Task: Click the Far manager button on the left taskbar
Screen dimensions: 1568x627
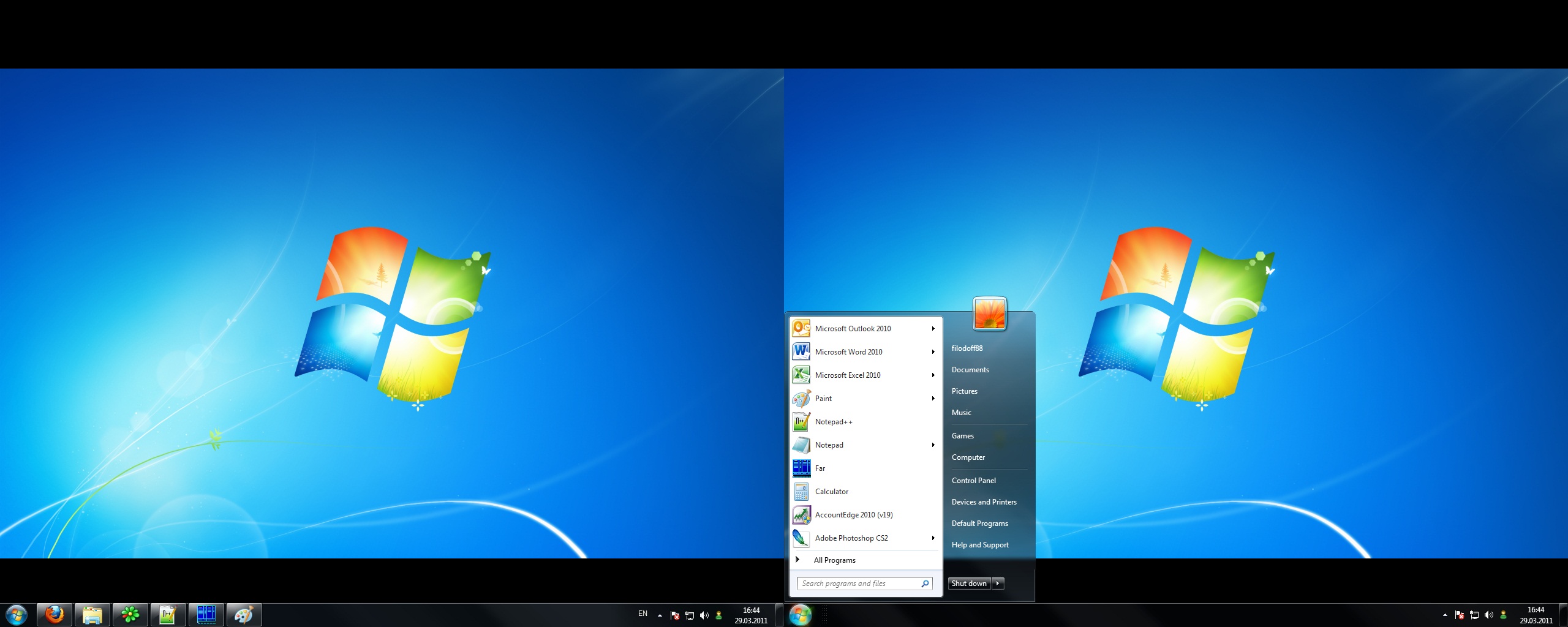Action: [206, 615]
